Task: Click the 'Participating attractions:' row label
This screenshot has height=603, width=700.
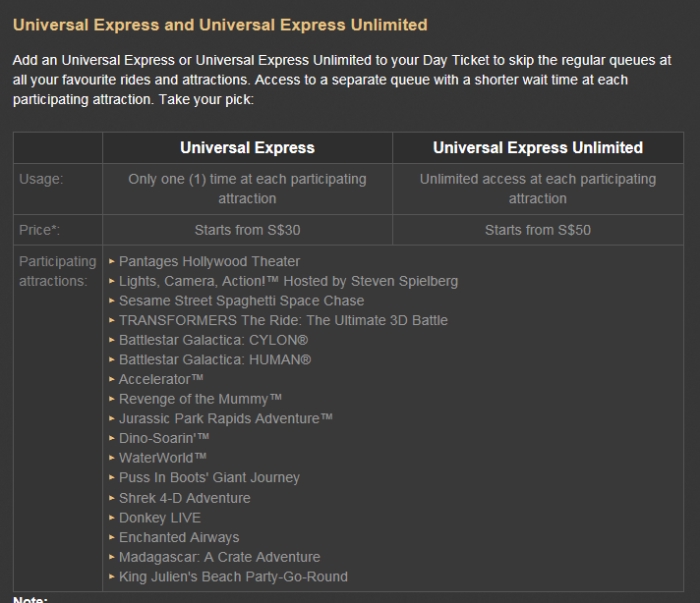Action: click(x=58, y=271)
